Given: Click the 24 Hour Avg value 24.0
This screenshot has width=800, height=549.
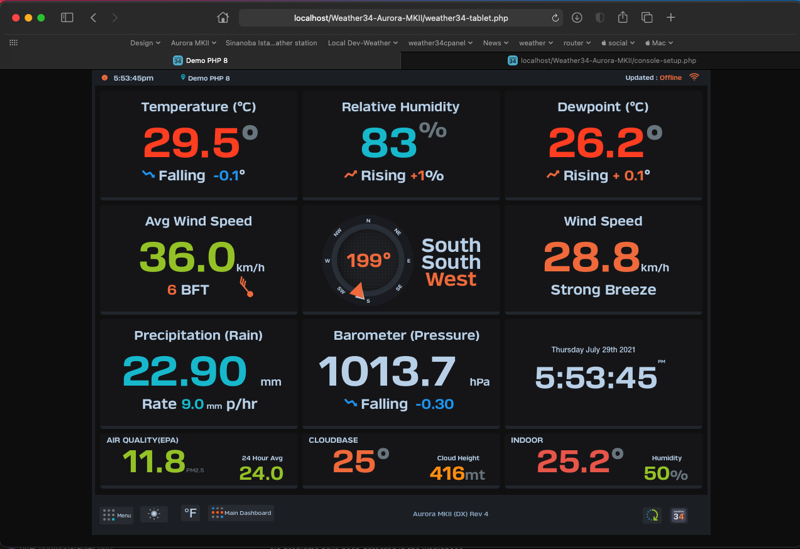Looking at the screenshot, I should [x=261, y=473].
